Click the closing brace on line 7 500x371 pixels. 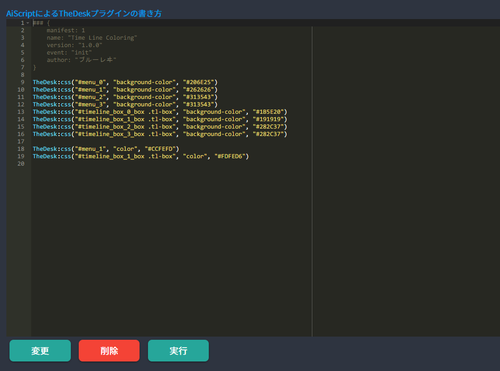click(x=34, y=67)
